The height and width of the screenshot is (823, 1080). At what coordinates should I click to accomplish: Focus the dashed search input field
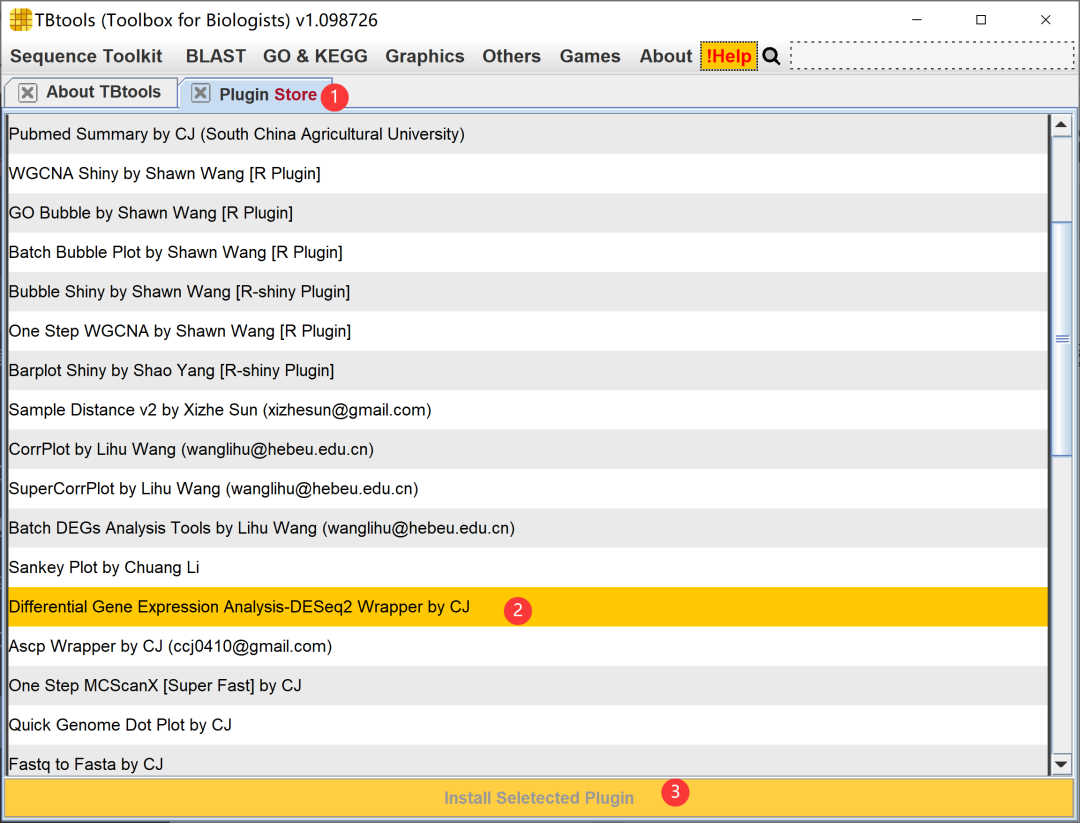(932, 56)
